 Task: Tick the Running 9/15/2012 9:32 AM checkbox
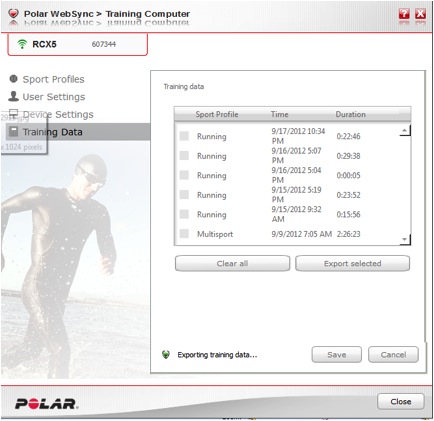point(184,214)
